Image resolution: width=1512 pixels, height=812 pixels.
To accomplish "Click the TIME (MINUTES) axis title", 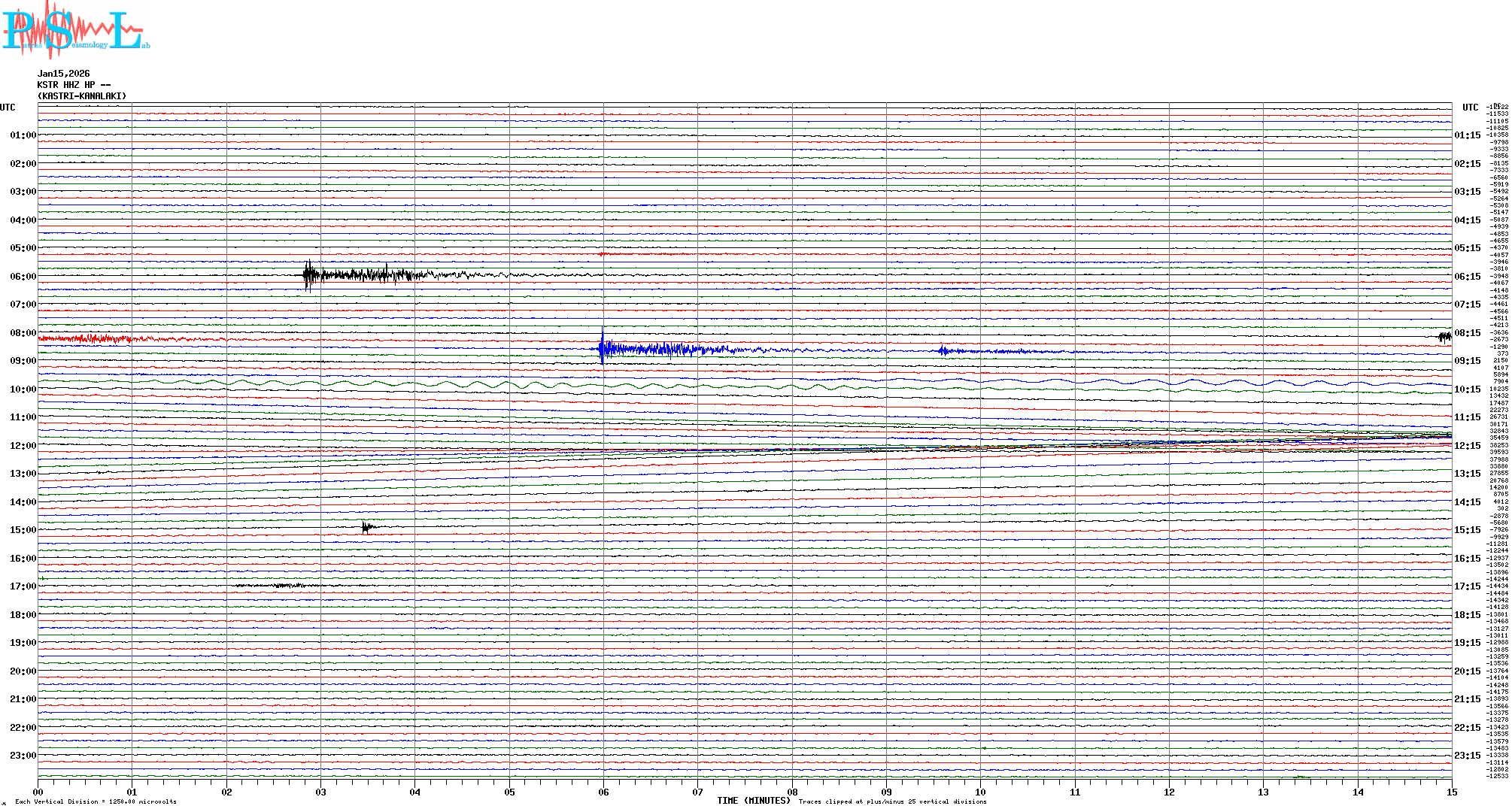I will point(754,801).
